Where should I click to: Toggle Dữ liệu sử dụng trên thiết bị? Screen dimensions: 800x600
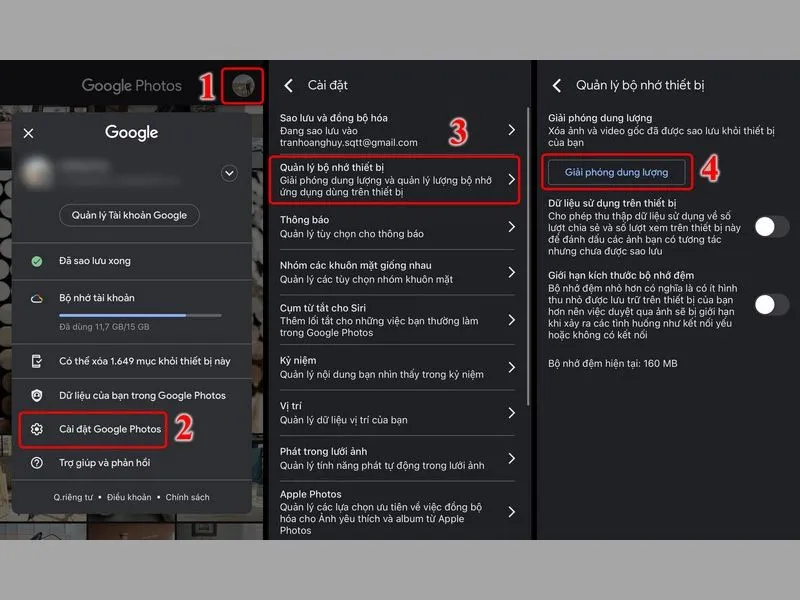coord(771,227)
